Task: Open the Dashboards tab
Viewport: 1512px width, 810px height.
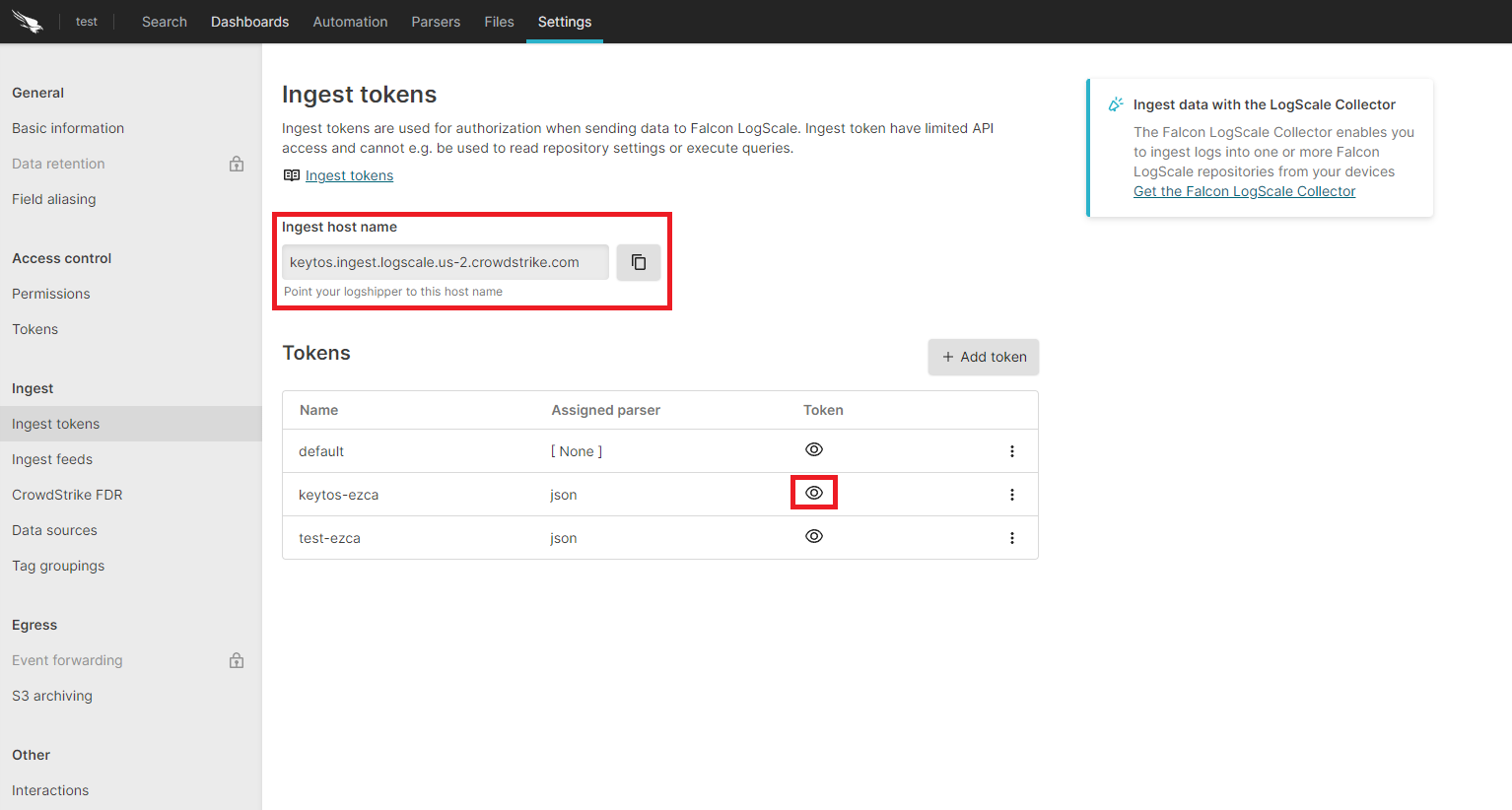Action: [x=250, y=22]
